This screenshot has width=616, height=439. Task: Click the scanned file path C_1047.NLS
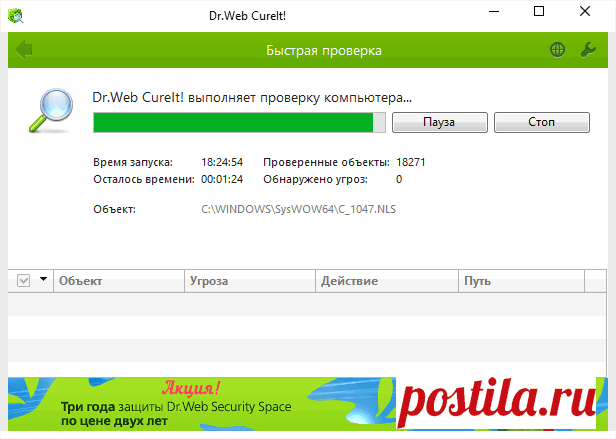click(x=298, y=209)
